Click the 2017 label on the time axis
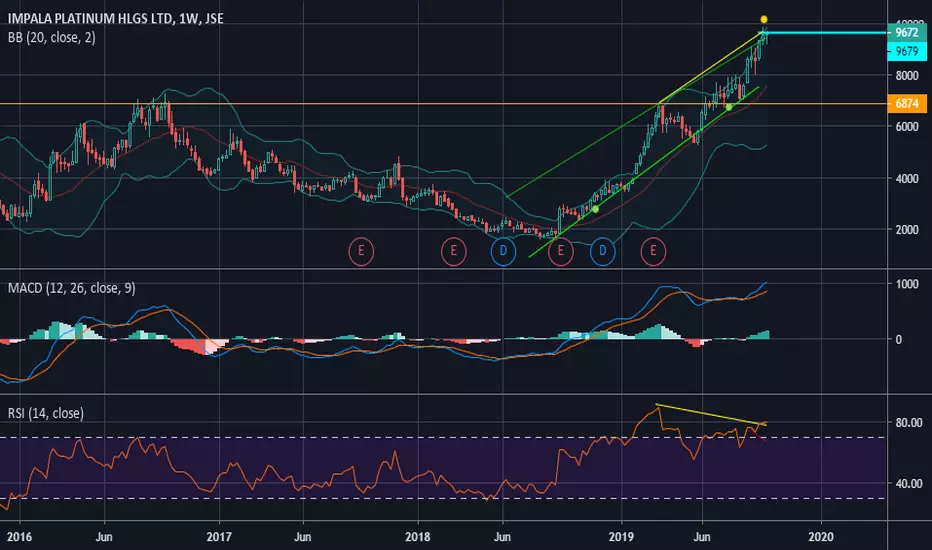Image resolution: width=932 pixels, height=550 pixels. tap(219, 537)
